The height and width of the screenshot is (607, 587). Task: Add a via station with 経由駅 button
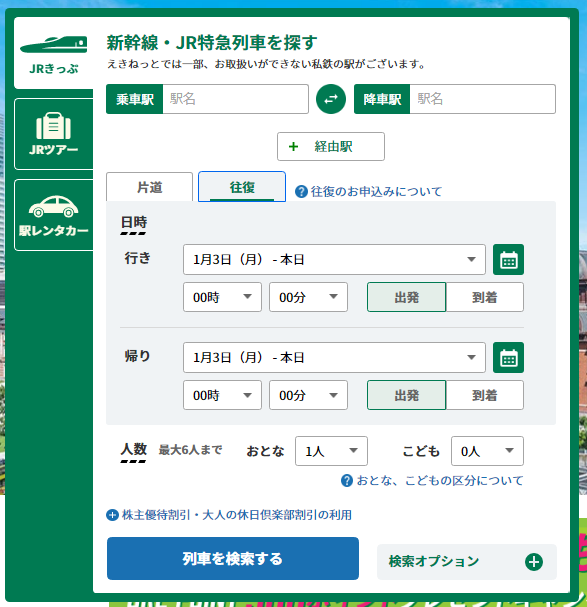coord(331,146)
